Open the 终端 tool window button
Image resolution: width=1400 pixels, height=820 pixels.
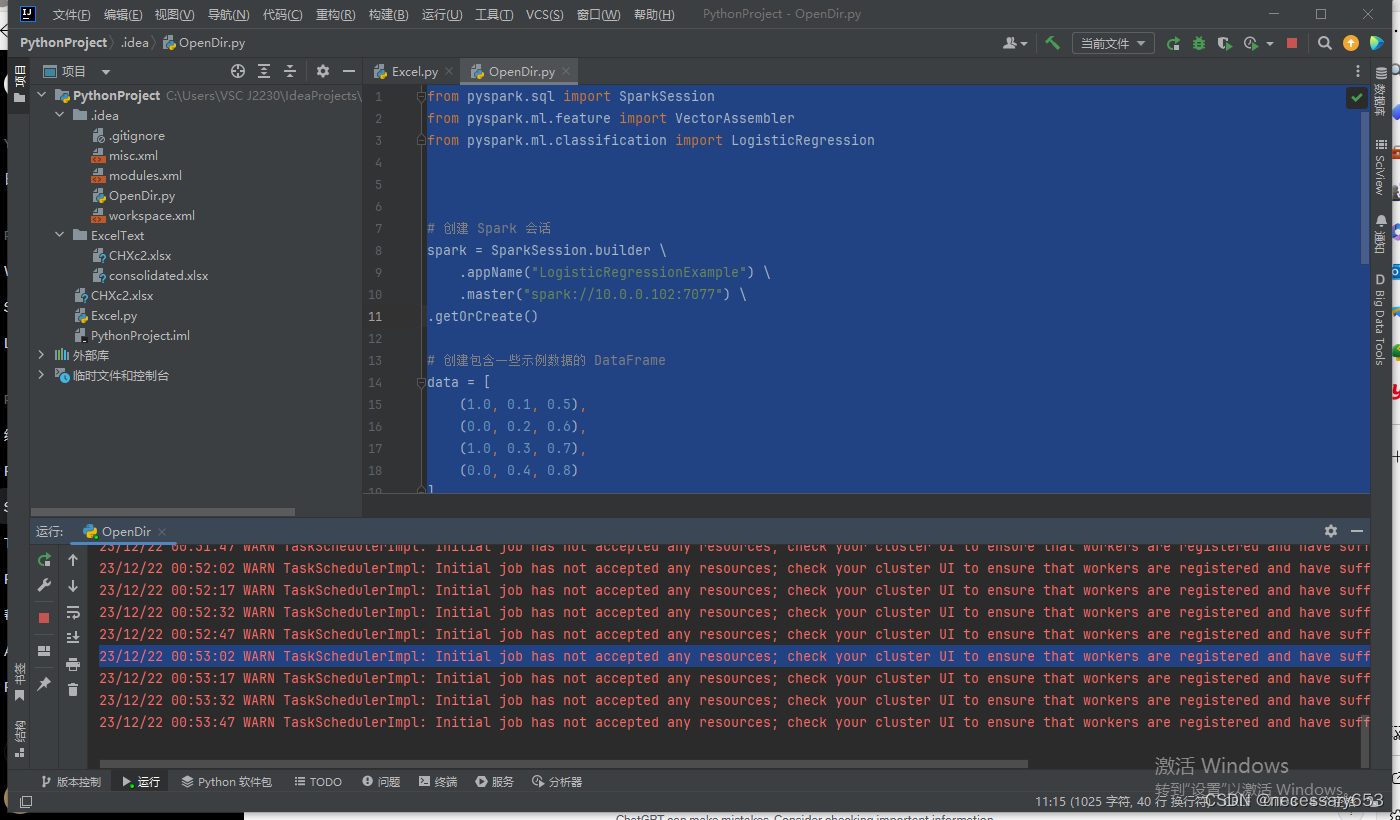pos(438,782)
